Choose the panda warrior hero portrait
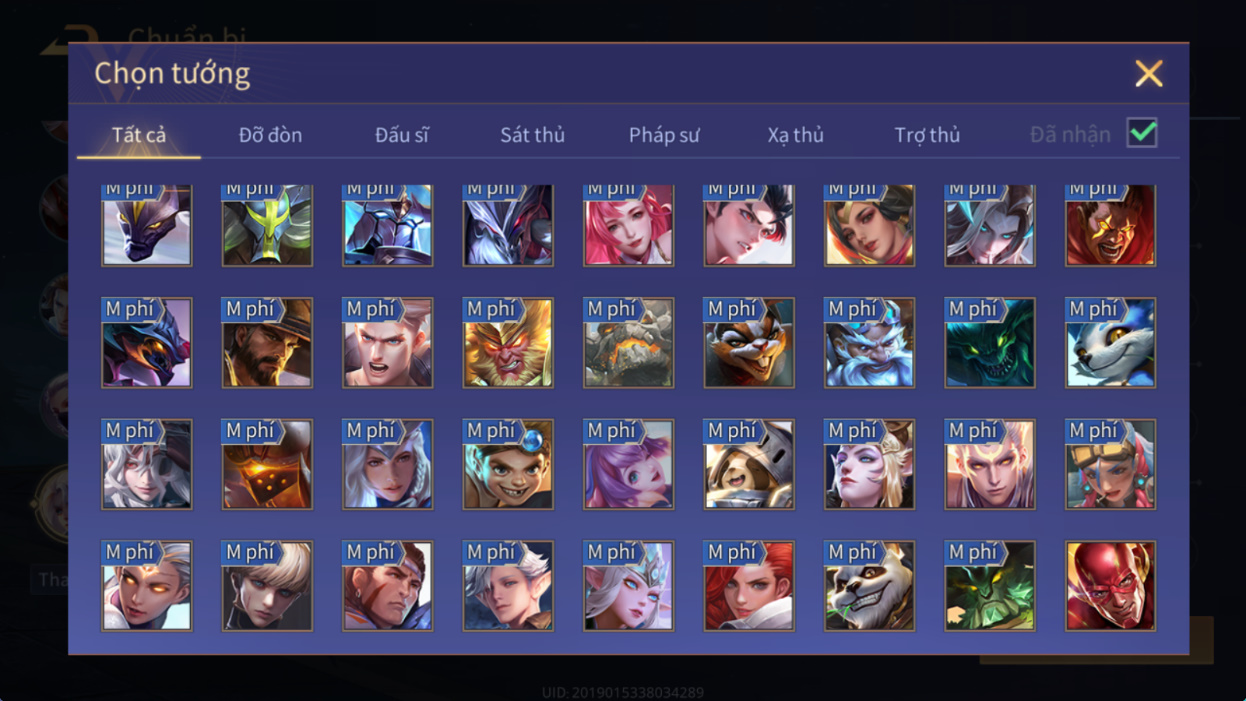The image size is (1246, 701). [x=869, y=586]
